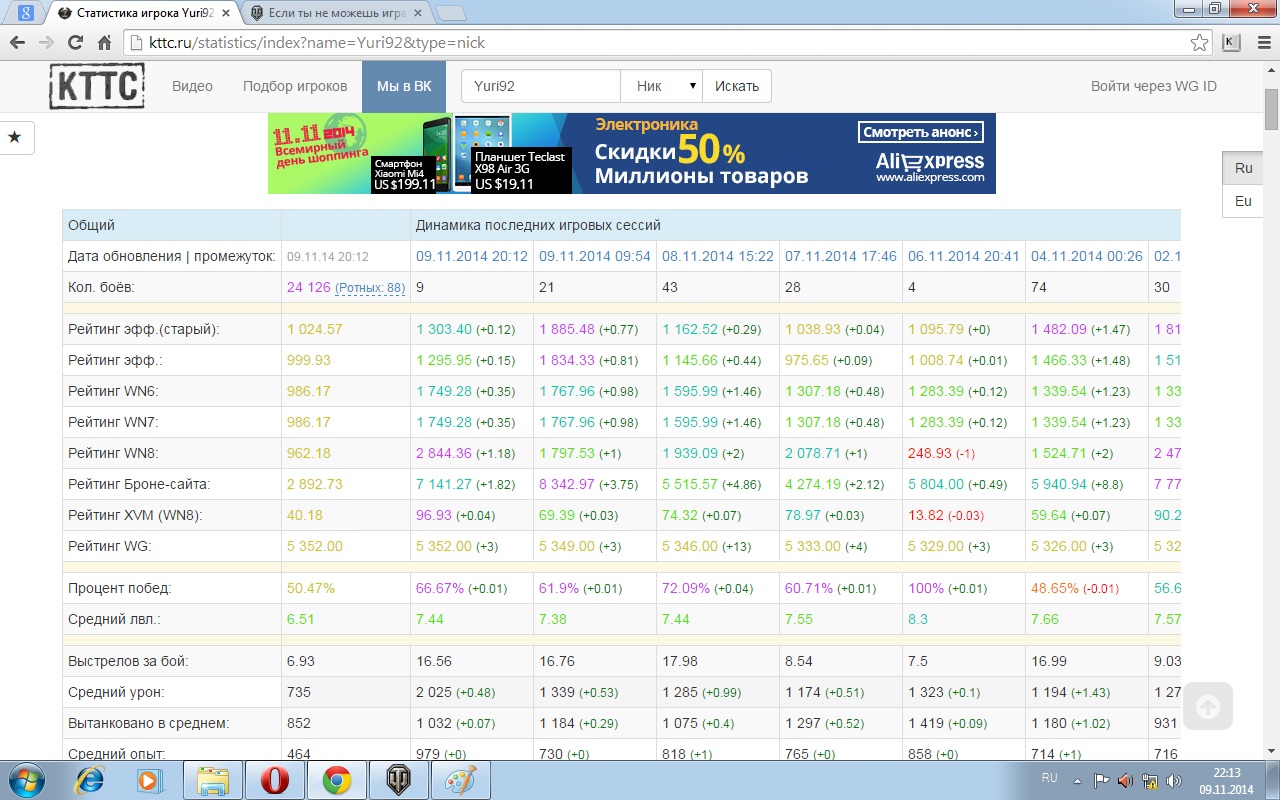Open the session link '04.11.2014 00:26'
Image resolution: width=1280 pixels, height=800 pixels.
click(x=1087, y=256)
